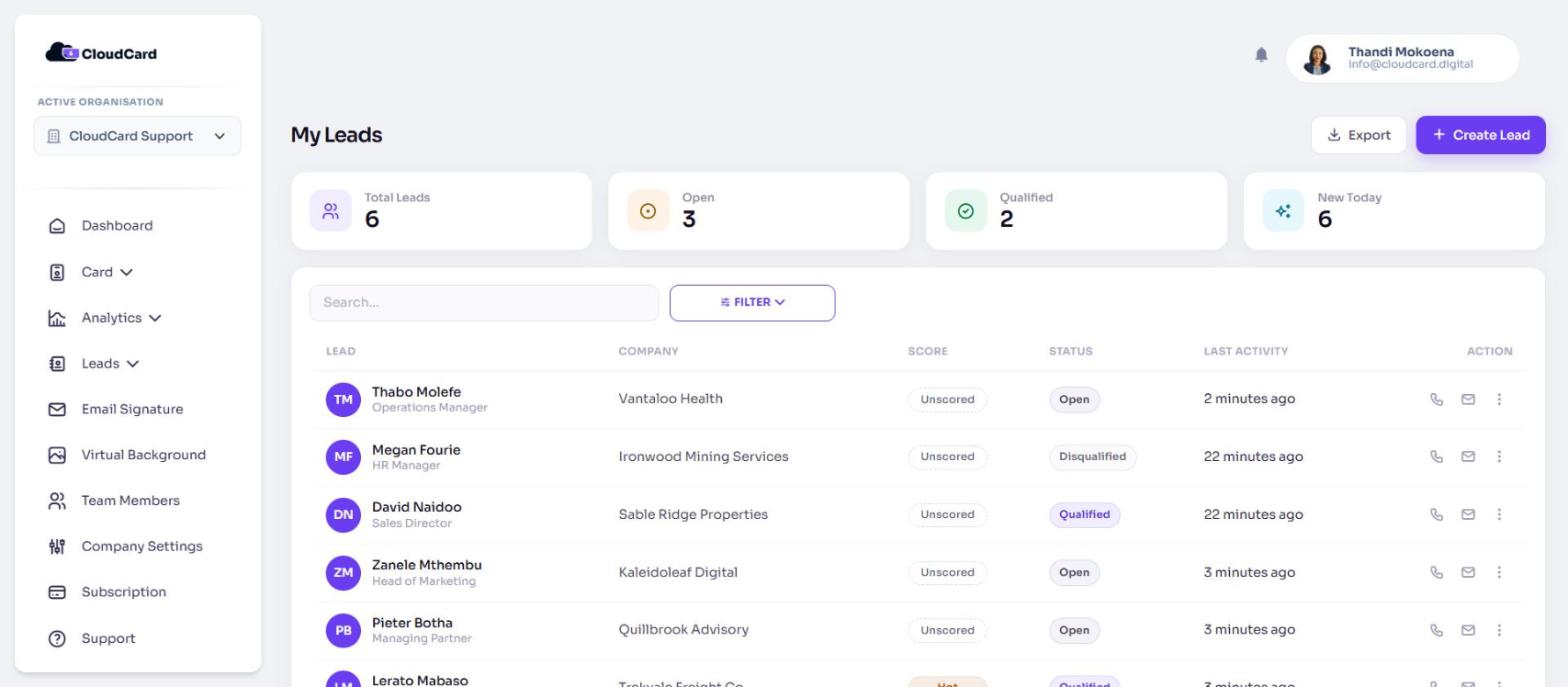1568x687 pixels.
Task: Email Megan Fourie via envelope icon
Action: [x=1468, y=457]
